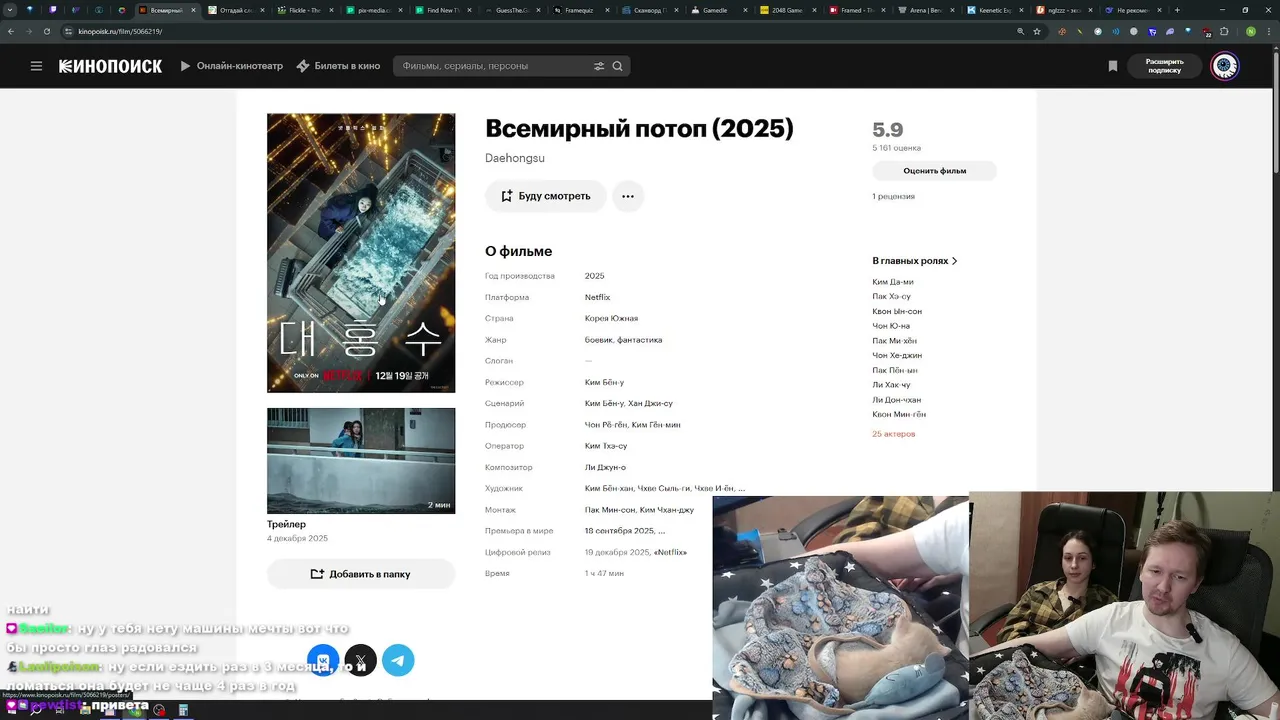This screenshot has height=720, width=1280.
Task: Switch to the GuessThe.G browser tab
Action: click(x=512, y=10)
